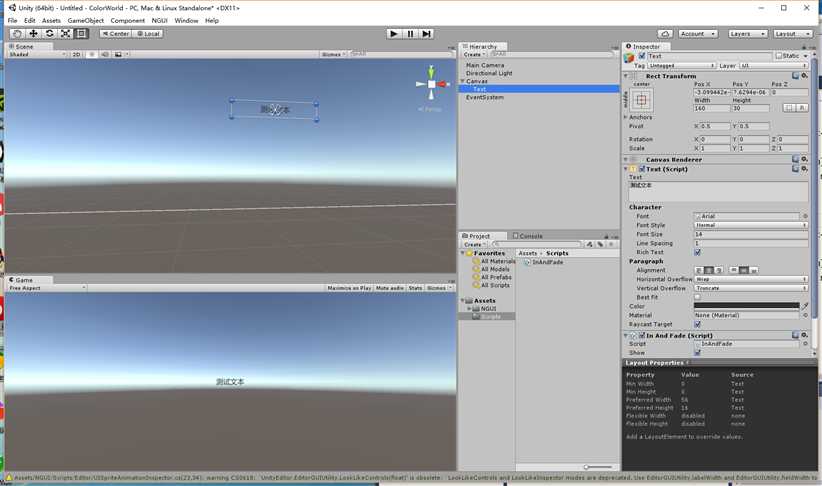This screenshot has width=822, height=486.
Task: Open the Tag dropdown
Action: point(682,66)
